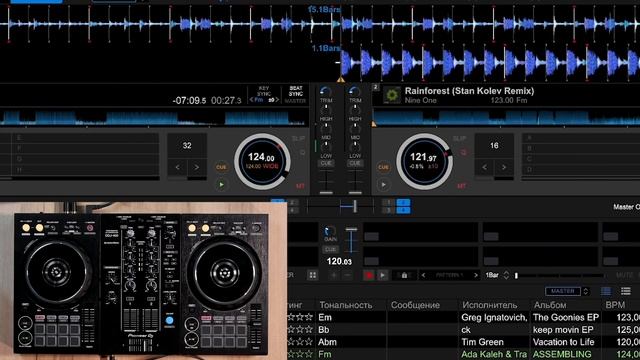Beat jump forward on deck 2 (16 beats)
640x360 pixels.
click(504, 167)
